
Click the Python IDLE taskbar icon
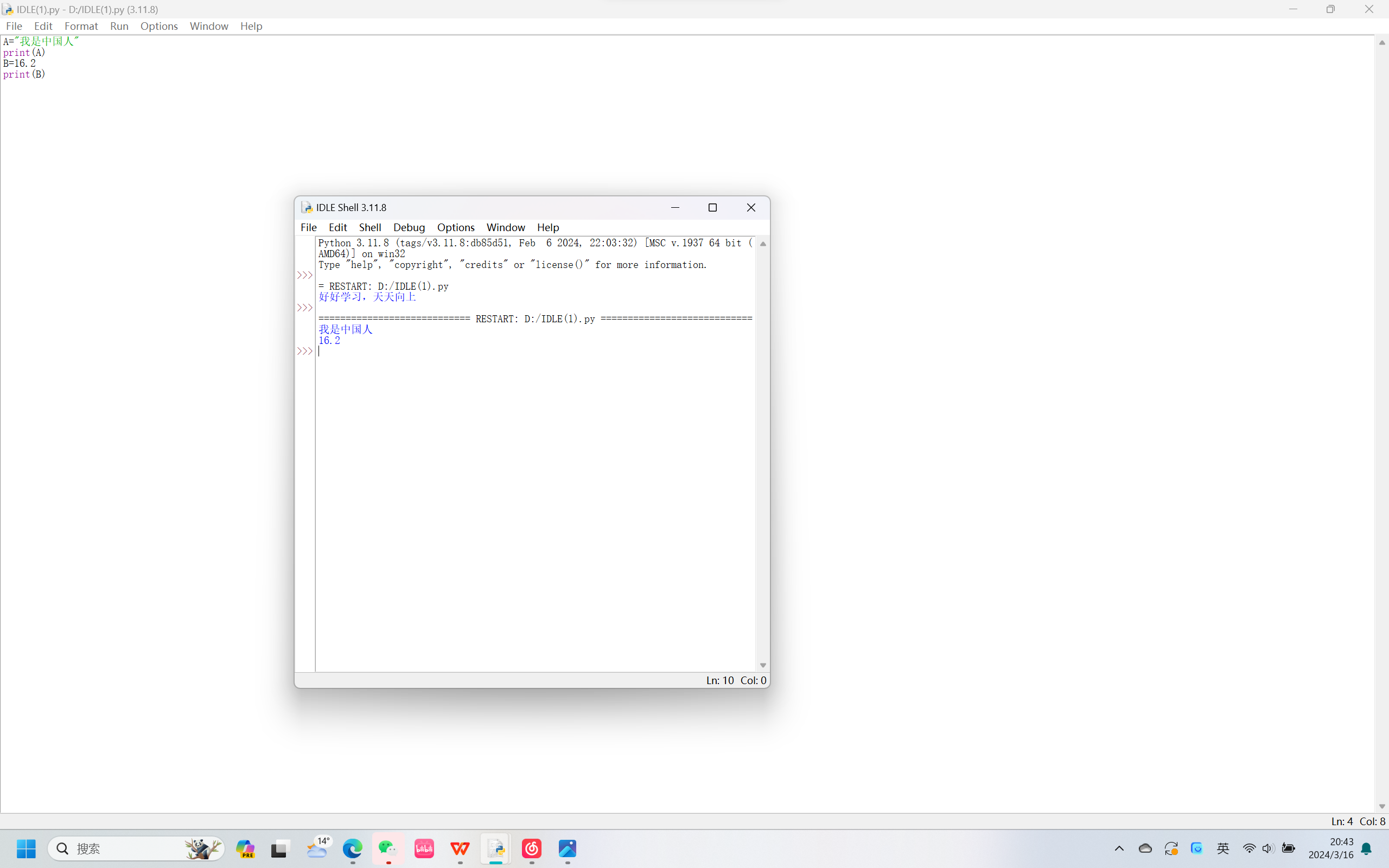(496, 848)
